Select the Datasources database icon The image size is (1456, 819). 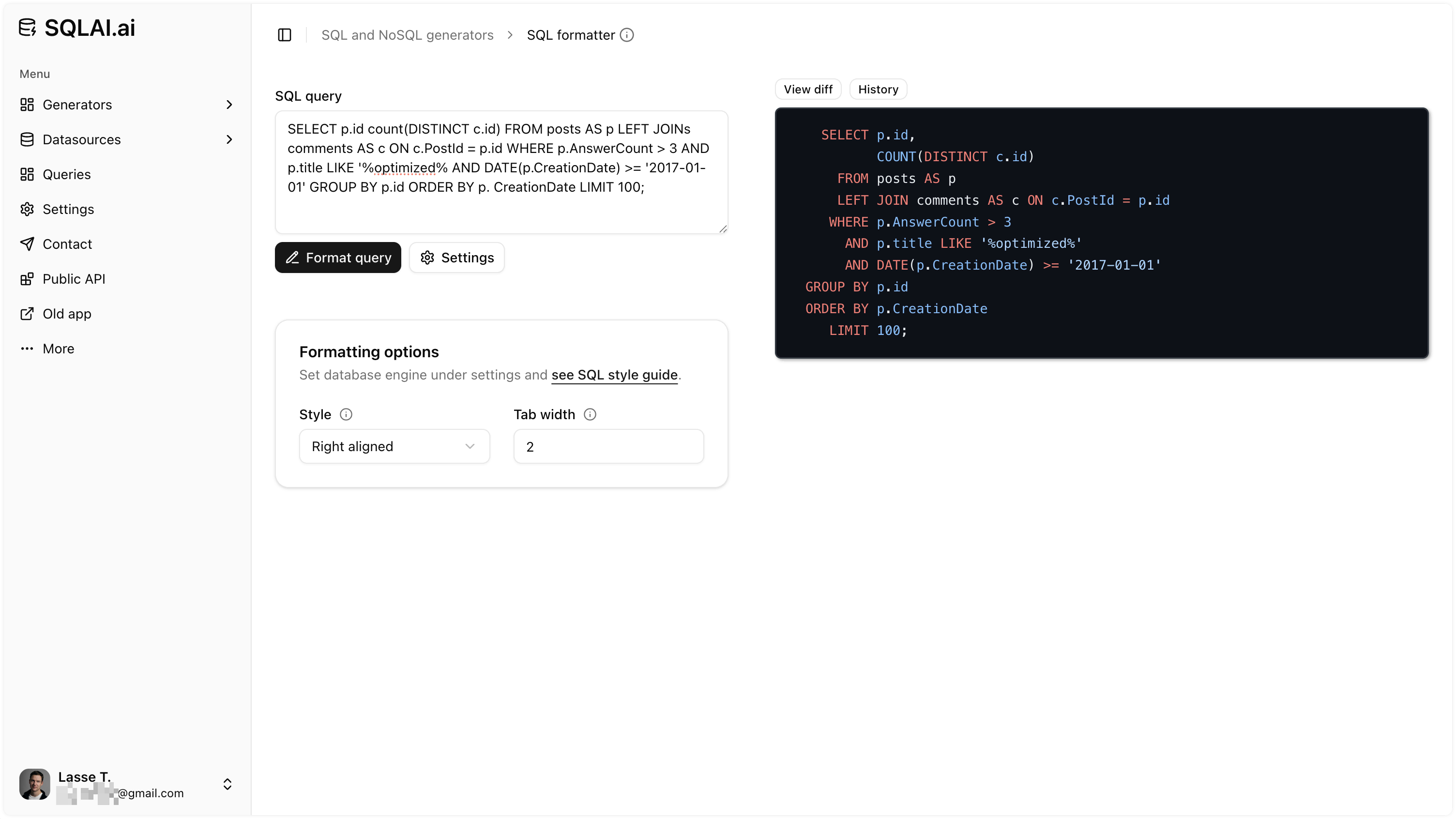[x=27, y=139]
